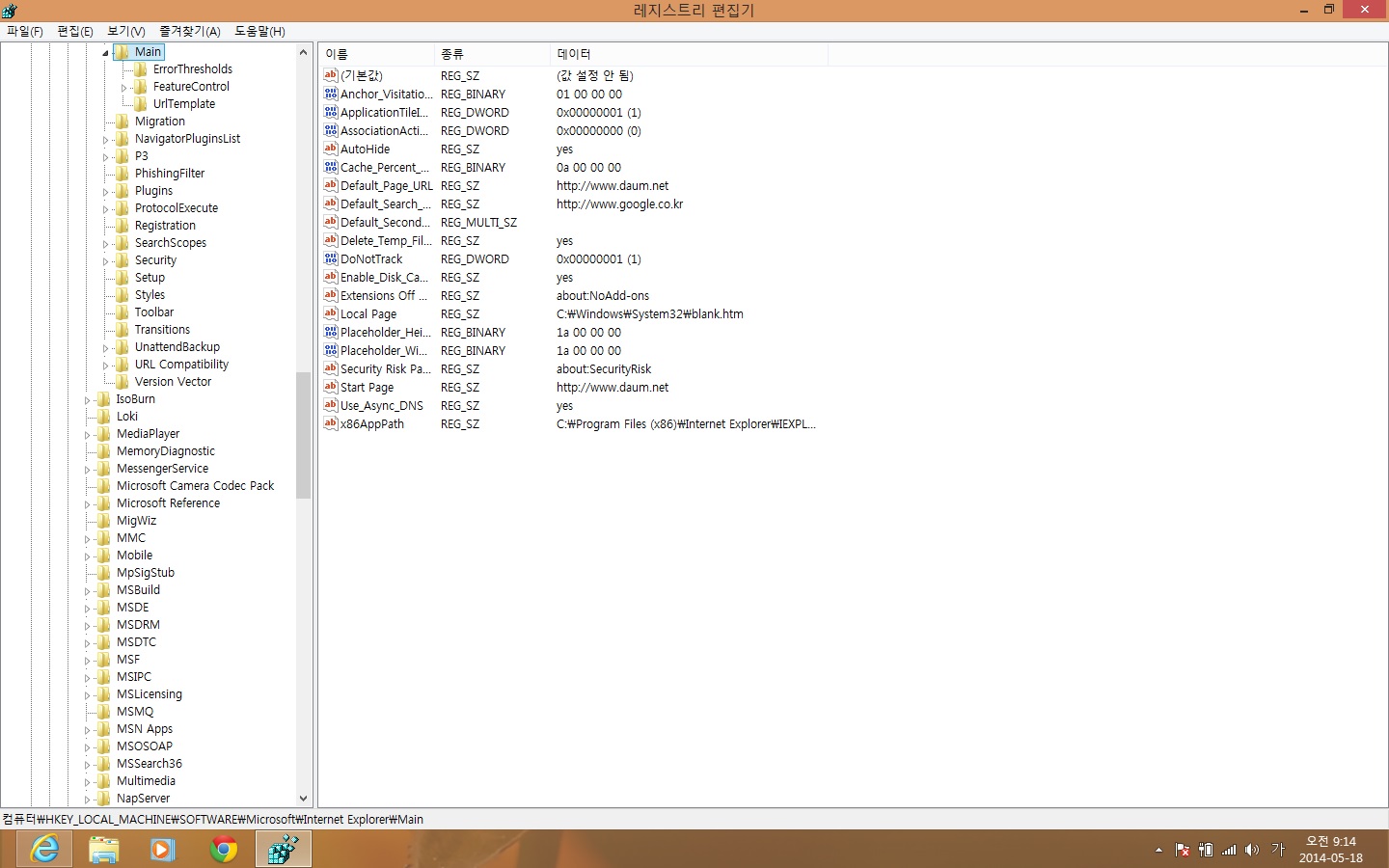The image size is (1389, 868).
Task: Select the Multimedia key
Action: (x=146, y=781)
